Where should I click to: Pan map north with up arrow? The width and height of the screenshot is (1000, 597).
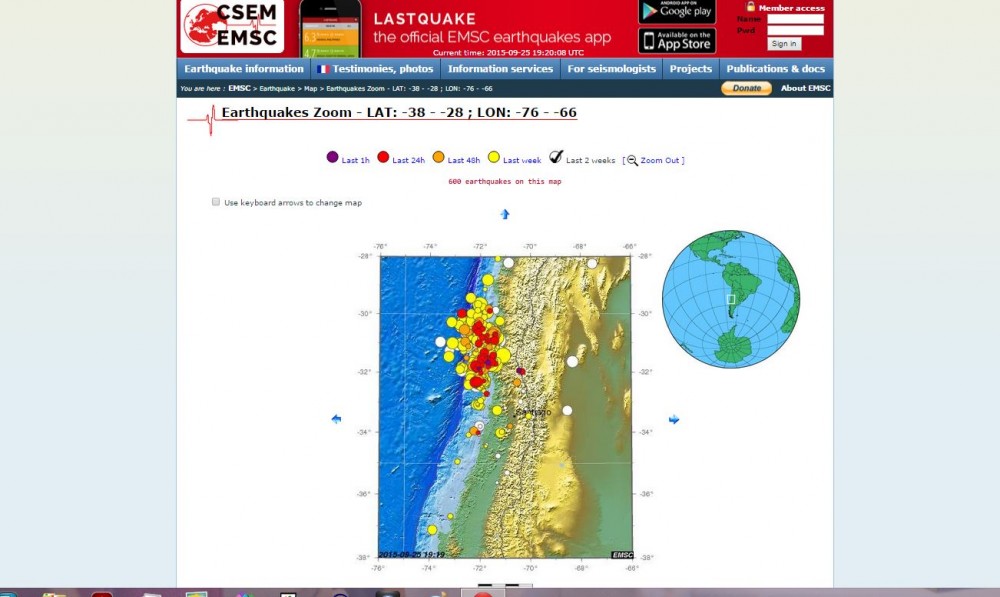[x=505, y=214]
